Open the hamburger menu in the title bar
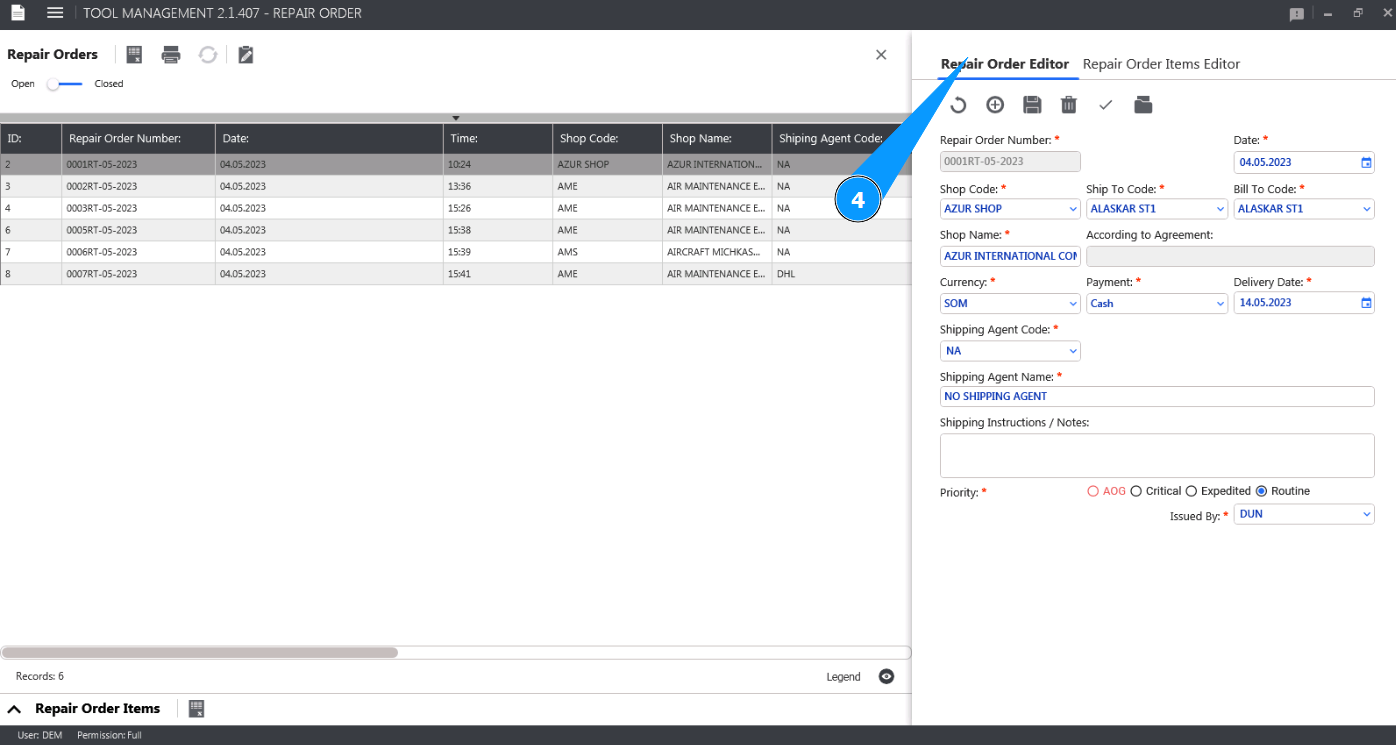This screenshot has height=746, width=1396. pos(55,13)
